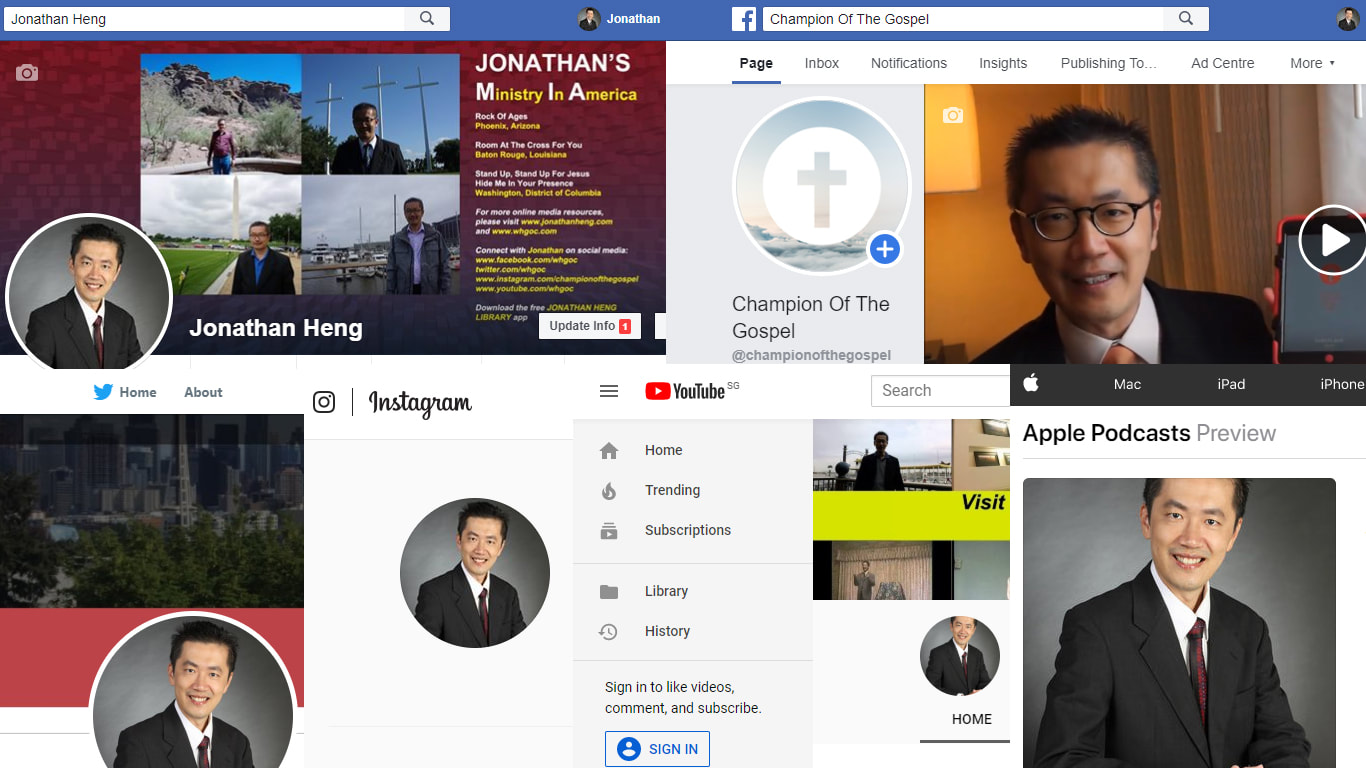
Task: Click the Home label in YouTube sidebar
Action: [663, 450]
